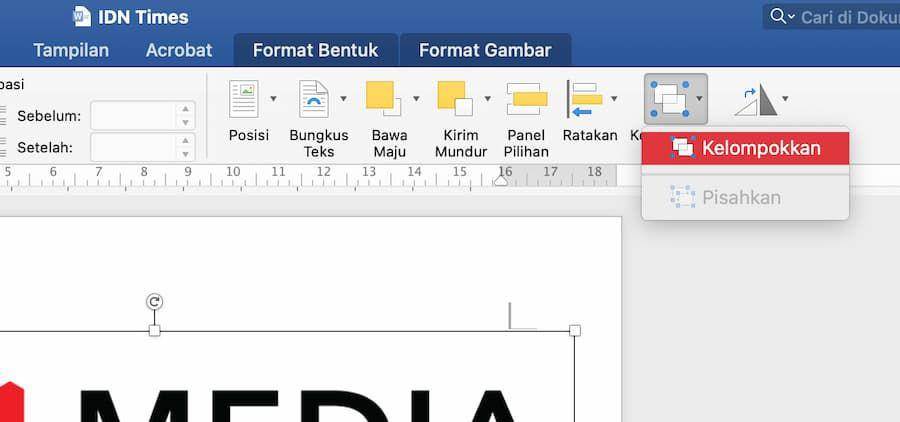Click the Word document icon in title
Viewport: 900px width, 422px height.
82,17
